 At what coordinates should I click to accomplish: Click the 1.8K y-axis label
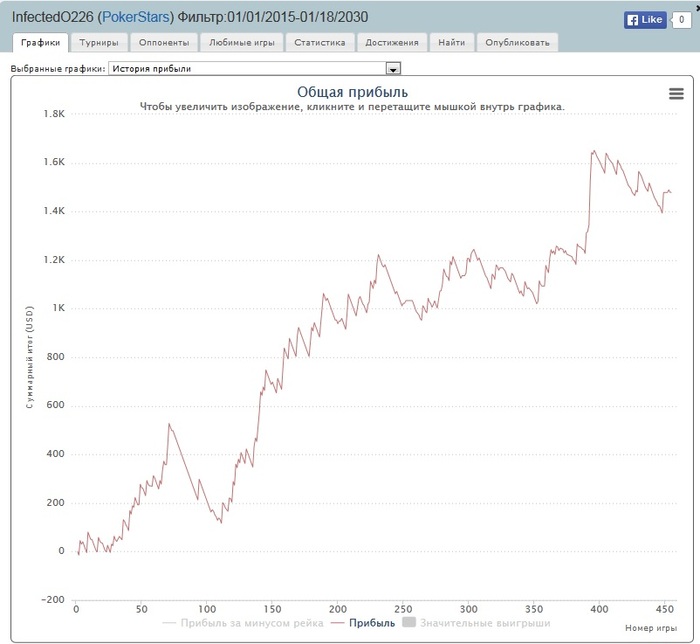pos(54,114)
